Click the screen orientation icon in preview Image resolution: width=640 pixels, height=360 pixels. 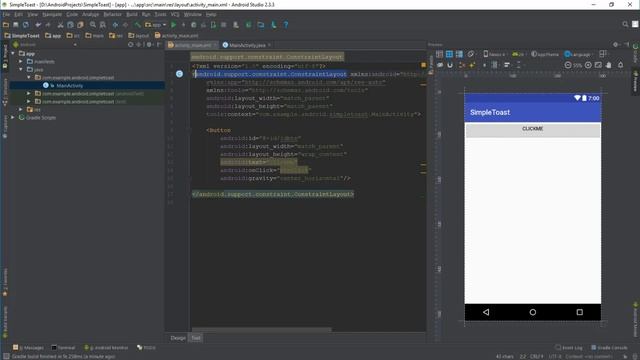[x=471, y=54]
